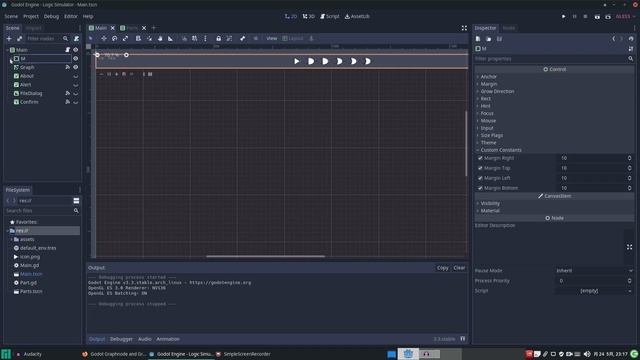
Task: Expand the Size Flags group
Action: [491, 136]
